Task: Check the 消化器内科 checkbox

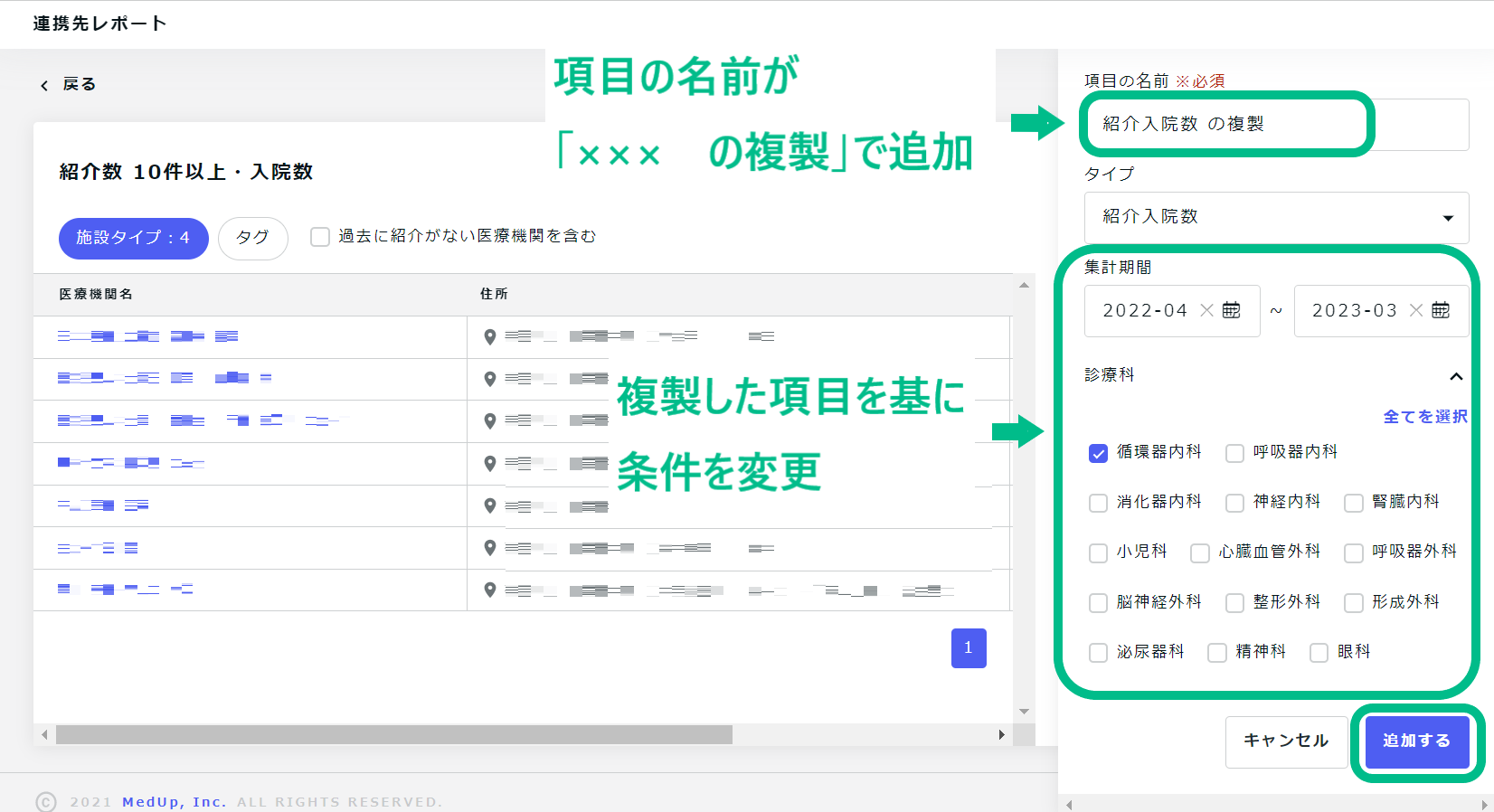Action: [1098, 503]
